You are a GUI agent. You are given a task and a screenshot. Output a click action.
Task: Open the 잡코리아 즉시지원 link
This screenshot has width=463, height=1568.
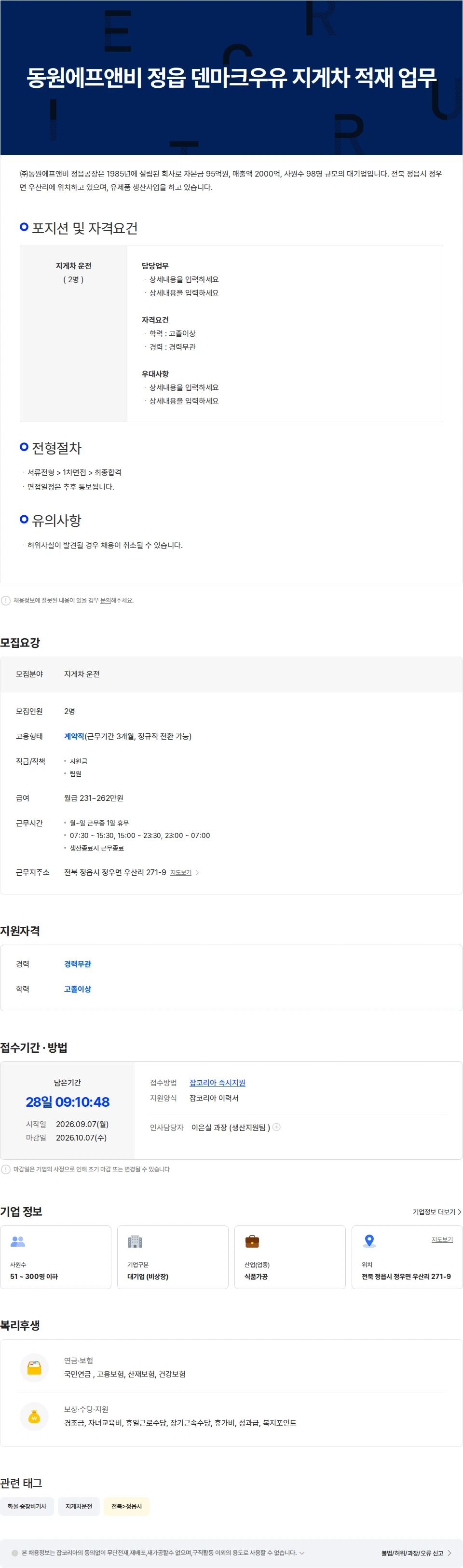[x=217, y=1082]
